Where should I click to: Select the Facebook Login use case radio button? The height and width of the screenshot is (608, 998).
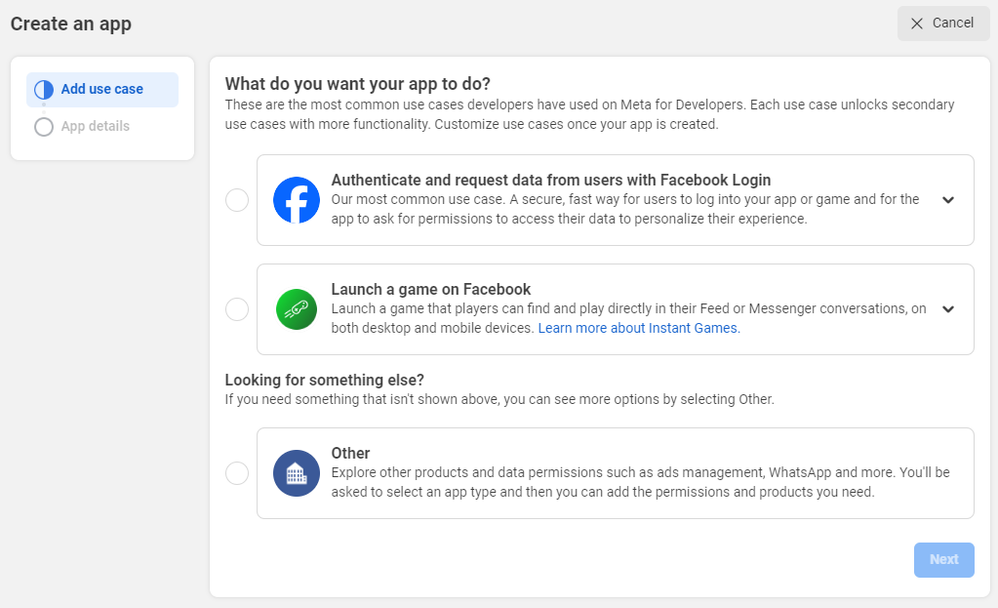tap(237, 200)
